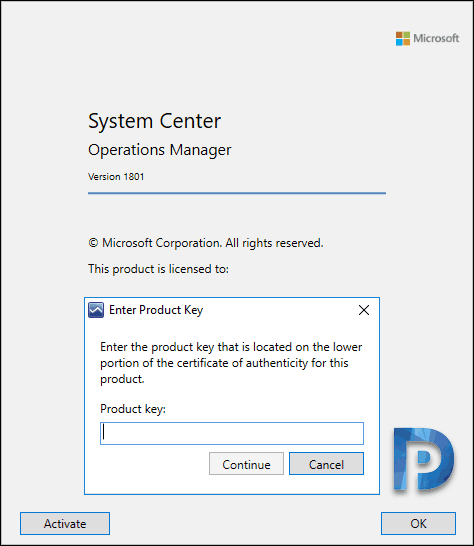This screenshot has width=474, height=546.
Task: Click the Operations Manager subtitle text
Action: pyautogui.click(x=160, y=150)
